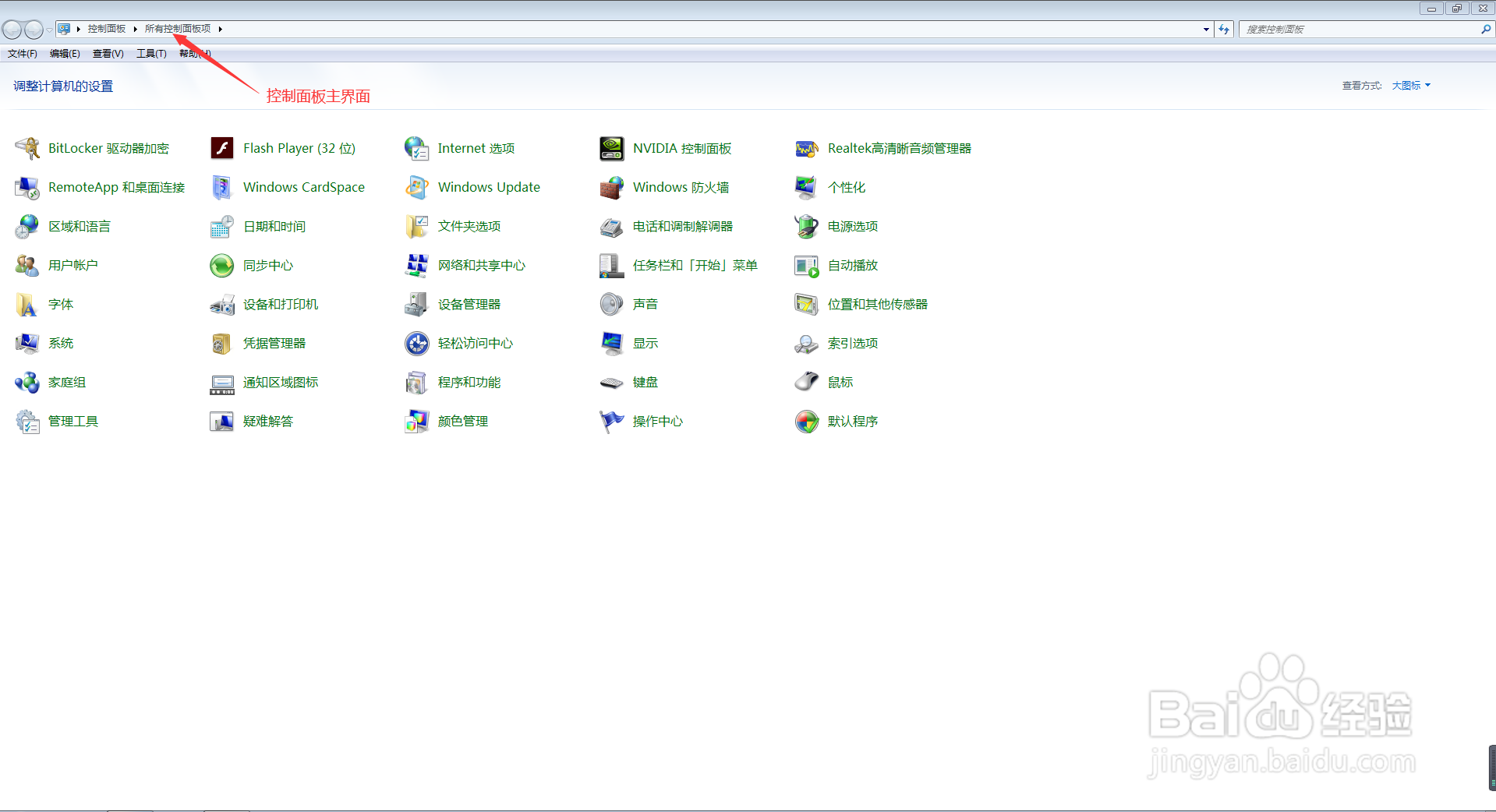Click the 用户帐户 icon
This screenshot has height=812, width=1496.
tap(27, 265)
